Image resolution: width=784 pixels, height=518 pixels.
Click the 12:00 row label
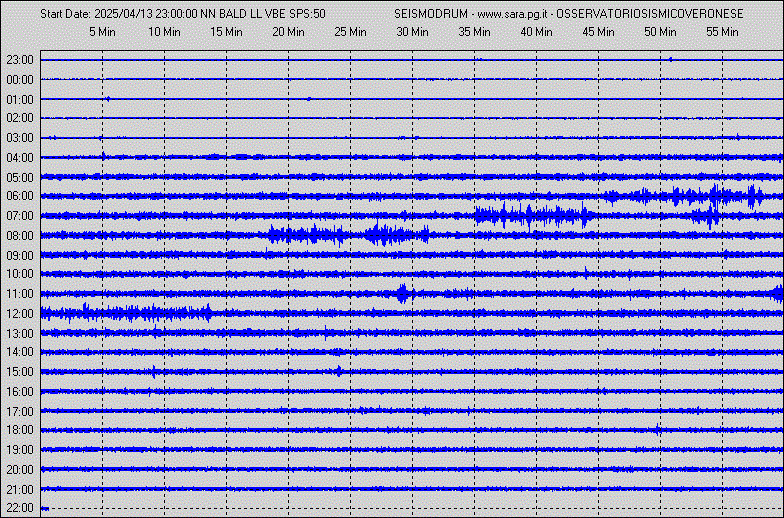[20, 314]
